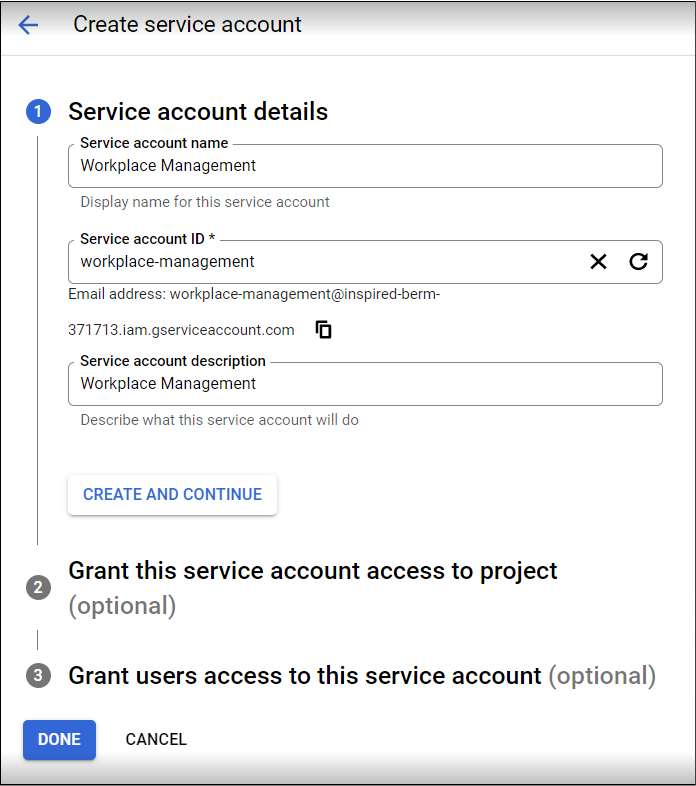Click Create and Continue button

pyautogui.click(x=172, y=495)
